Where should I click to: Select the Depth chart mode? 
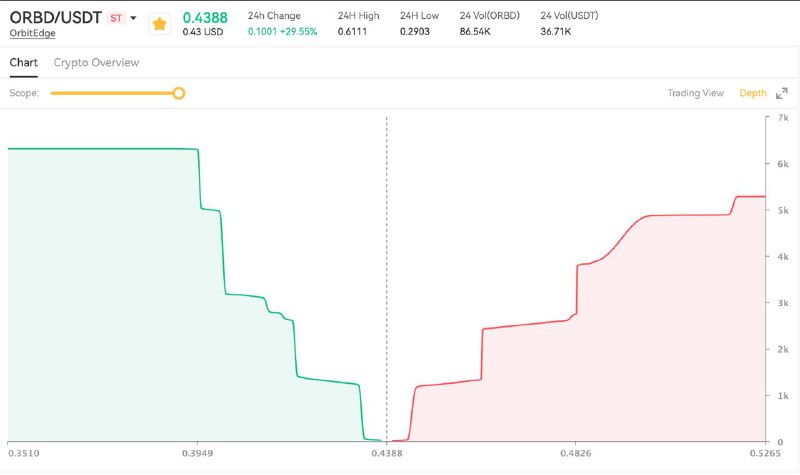click(753, 93)
